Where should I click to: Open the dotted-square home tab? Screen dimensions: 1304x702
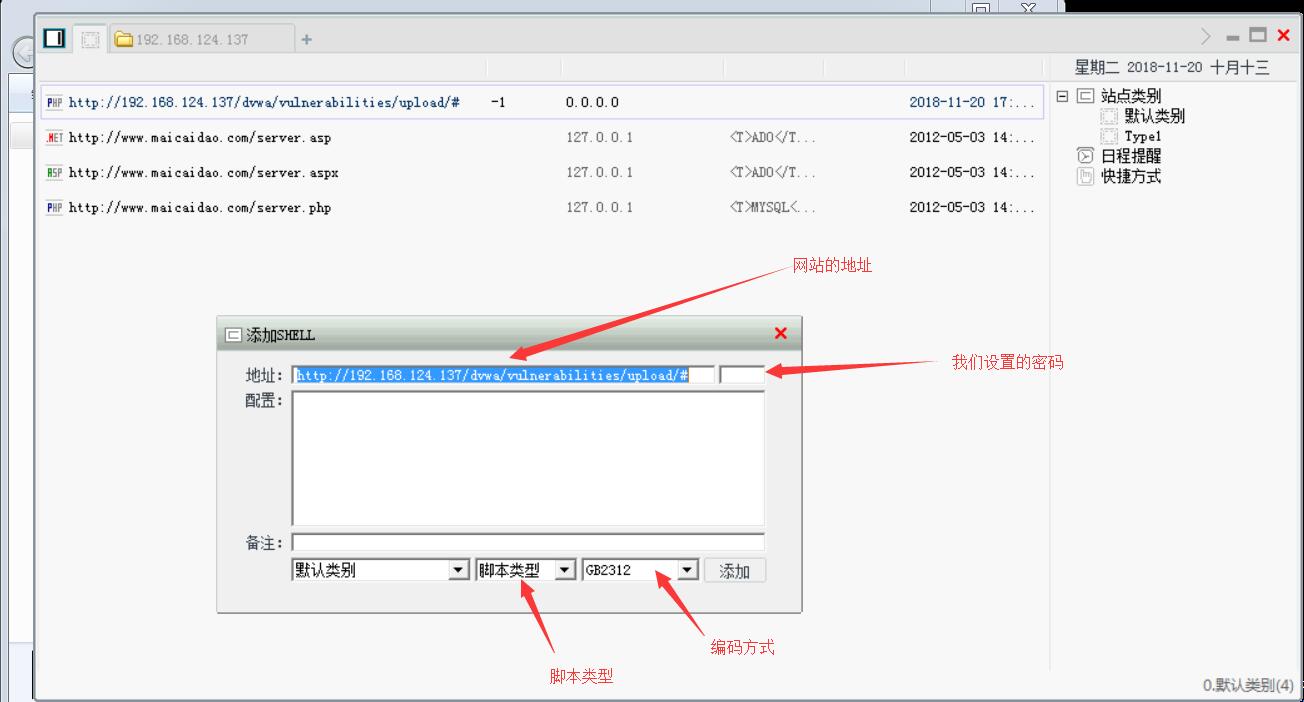pyautogui.click(x=91, y=39)
